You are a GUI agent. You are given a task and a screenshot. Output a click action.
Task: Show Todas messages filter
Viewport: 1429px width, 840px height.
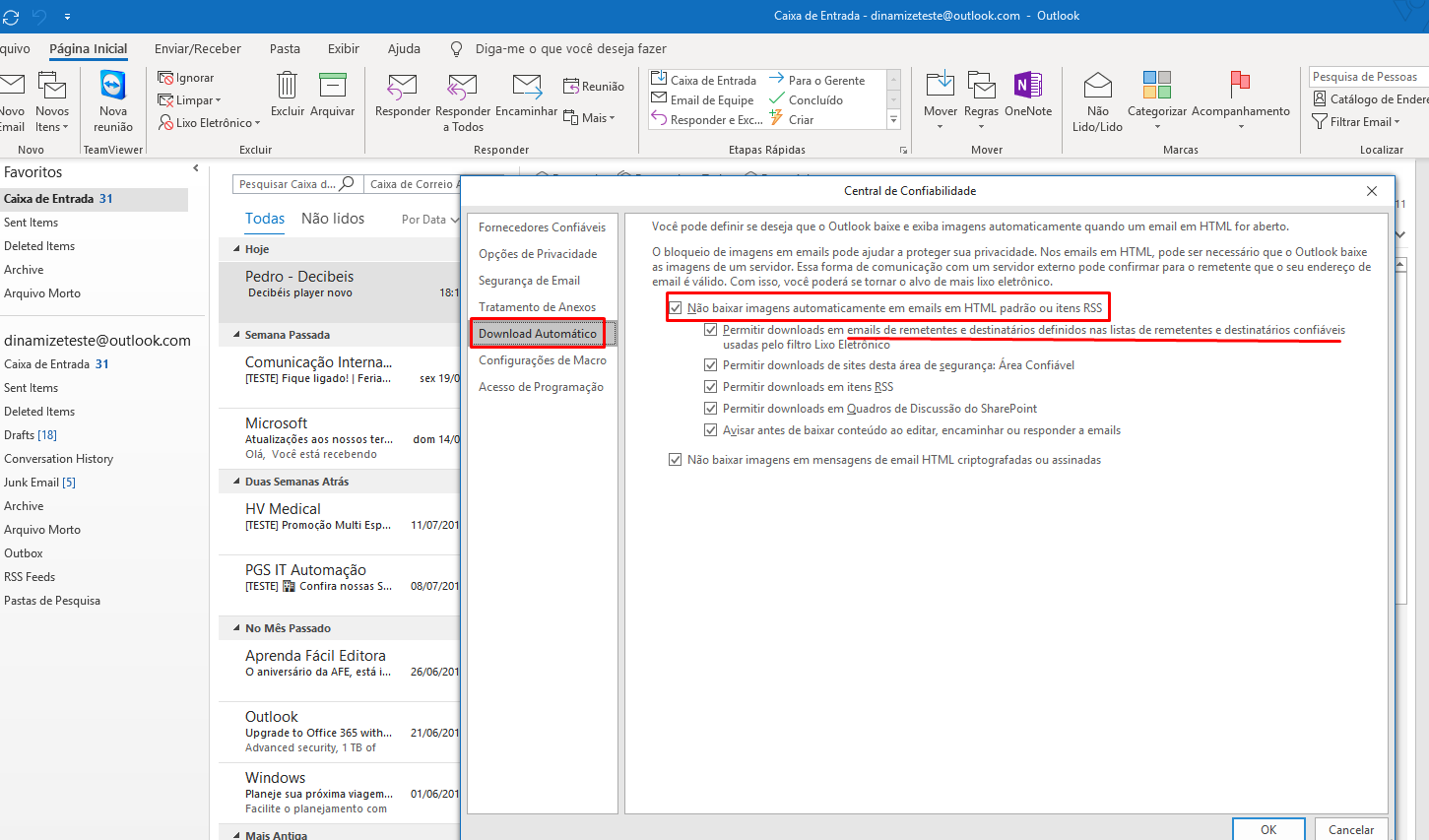click(x=265, y=219)
